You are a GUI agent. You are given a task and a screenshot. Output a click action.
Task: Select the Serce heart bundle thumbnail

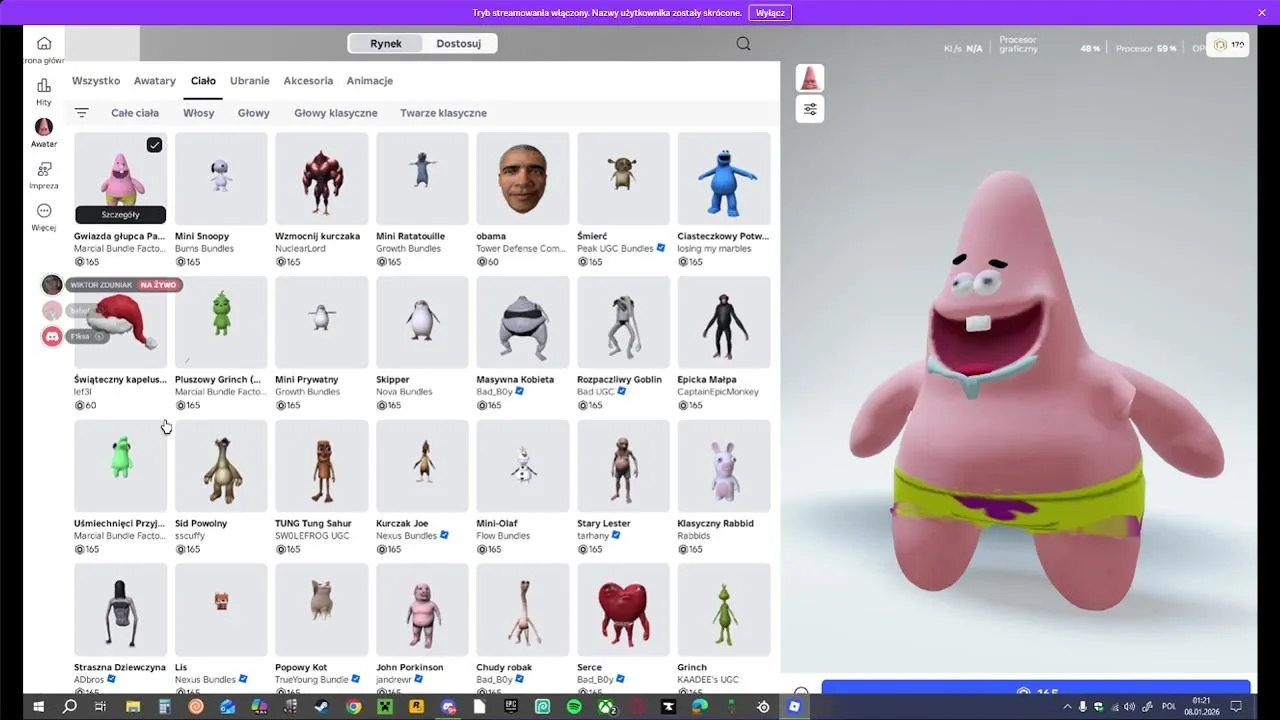623,610
